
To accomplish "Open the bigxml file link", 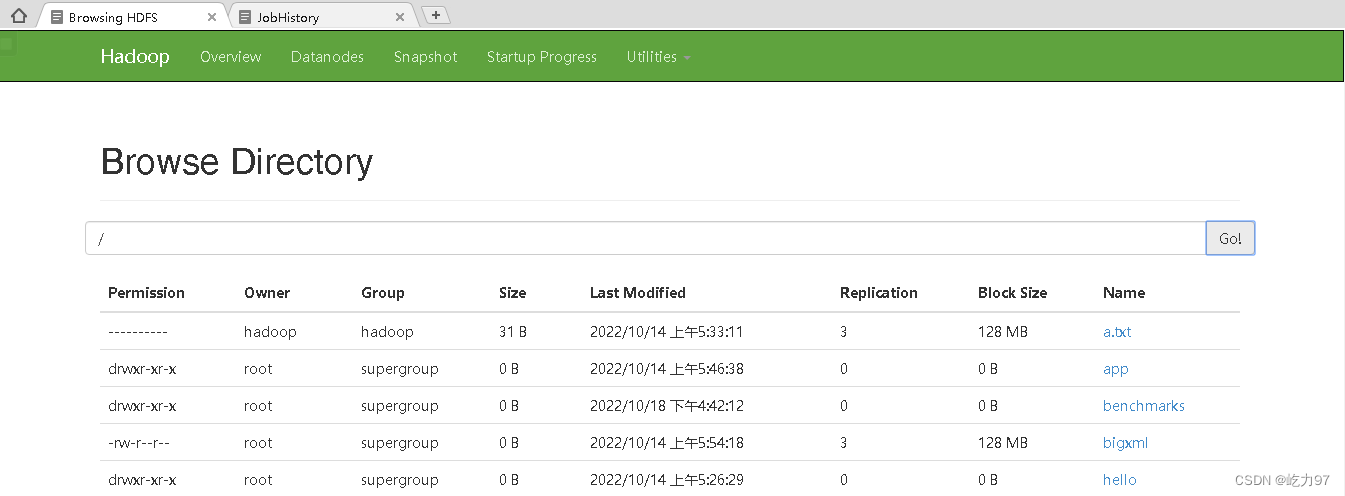I will [1126, 443].
